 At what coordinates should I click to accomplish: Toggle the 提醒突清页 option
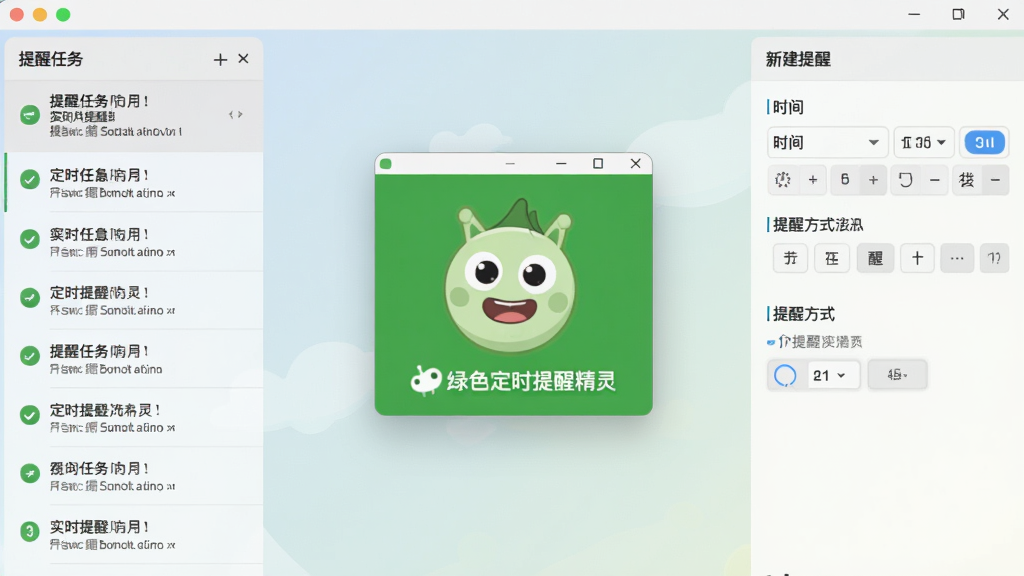[815, 342]
